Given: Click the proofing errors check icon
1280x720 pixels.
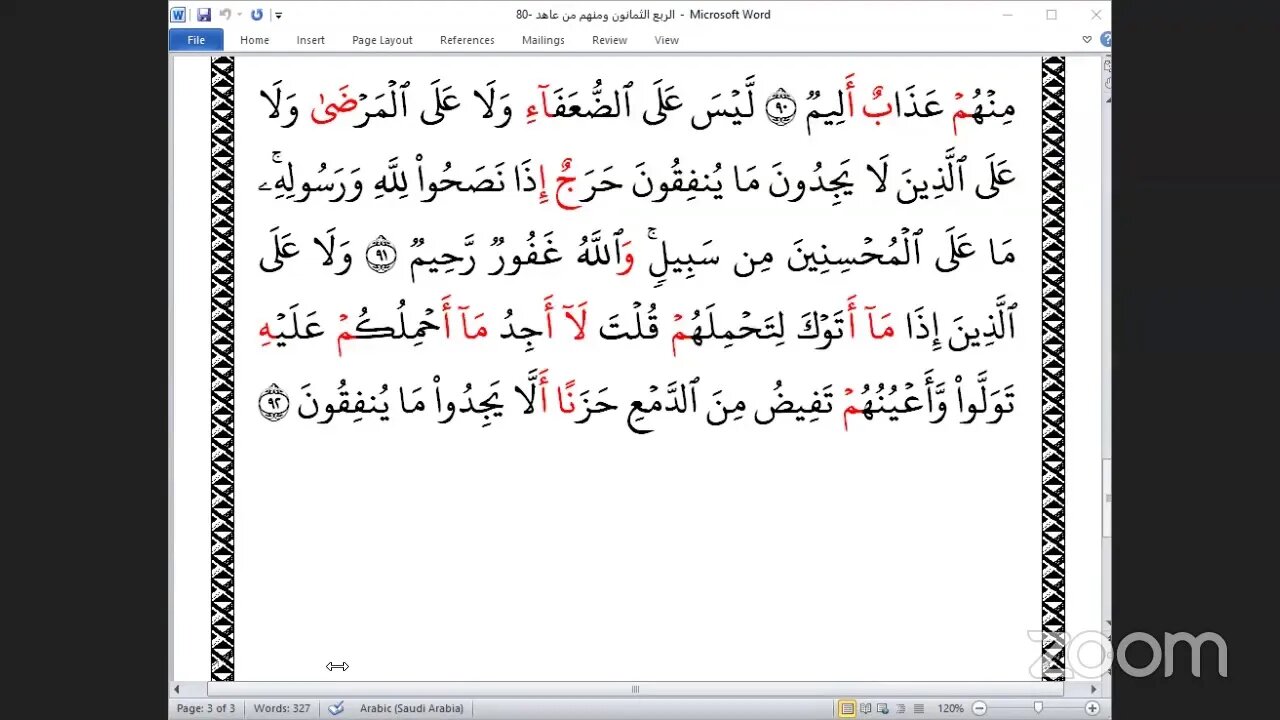Looking at the screenshot, I should [x=337, y=708].
